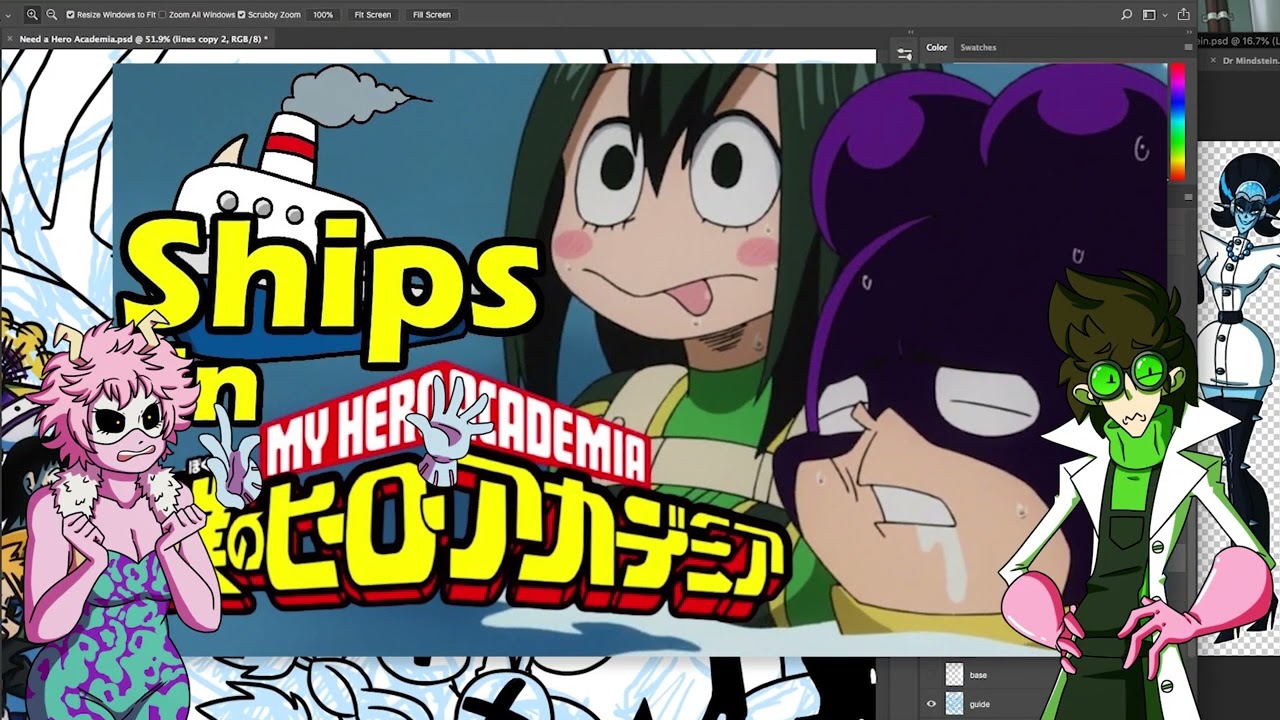Hide the guide layer via eye icon
The width and height of the screenshot is (1280, 720).
point(931,704)
